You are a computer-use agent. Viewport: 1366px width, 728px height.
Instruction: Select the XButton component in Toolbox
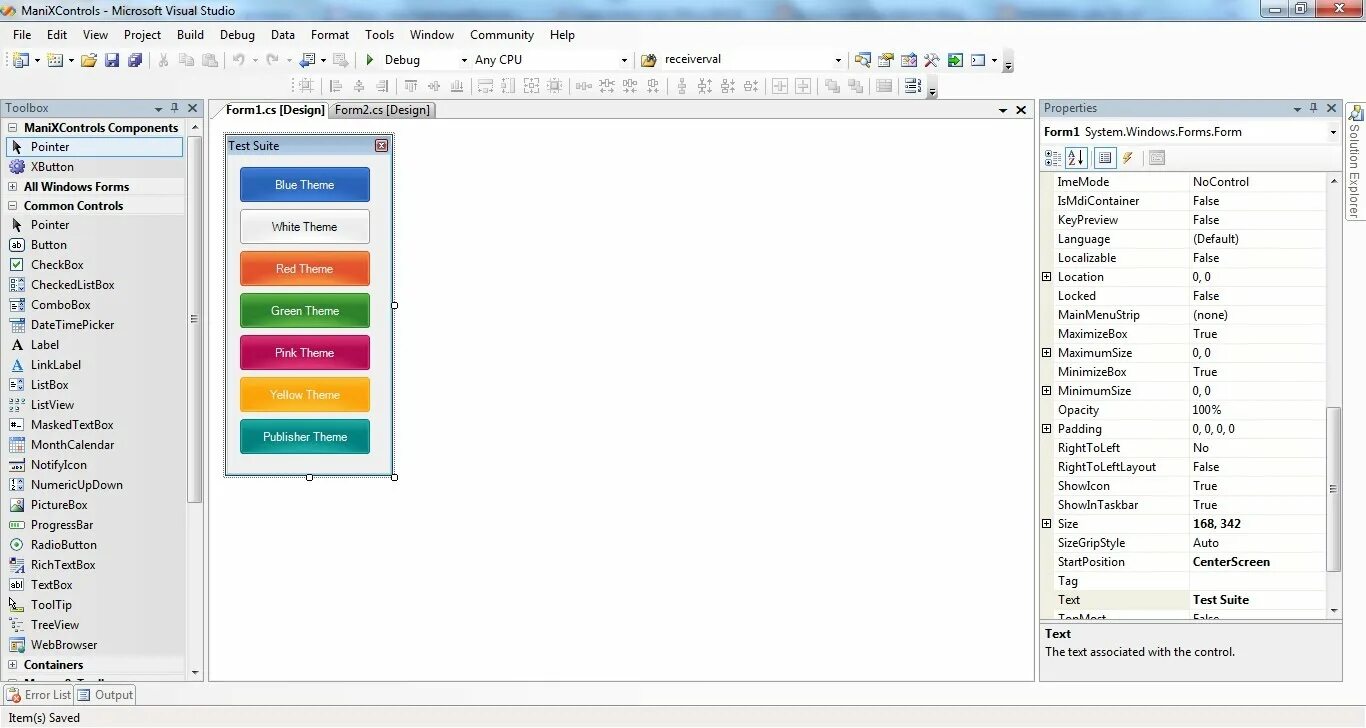pos(95,167)
